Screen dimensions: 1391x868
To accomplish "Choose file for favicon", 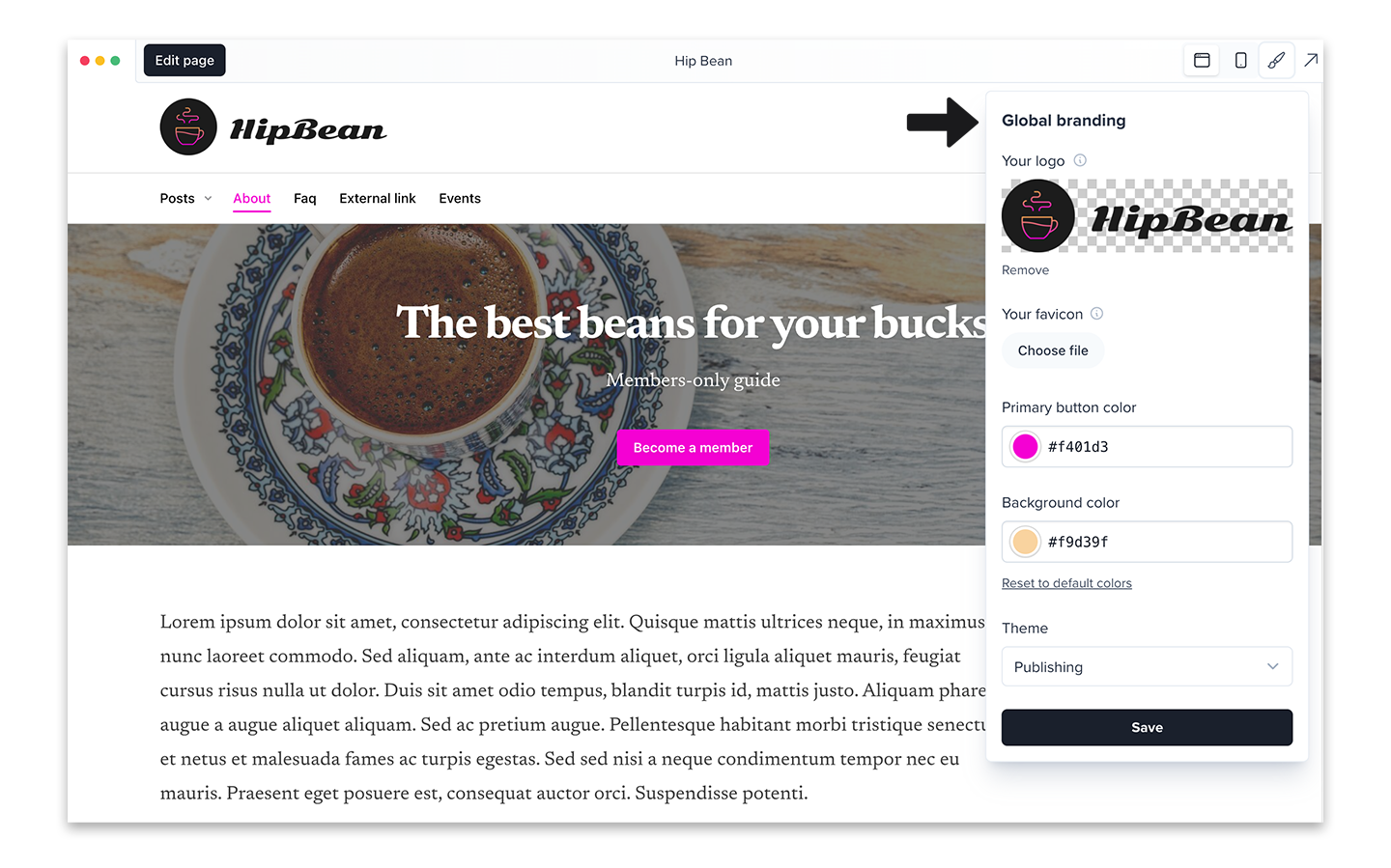I will tap(1053, 350).
